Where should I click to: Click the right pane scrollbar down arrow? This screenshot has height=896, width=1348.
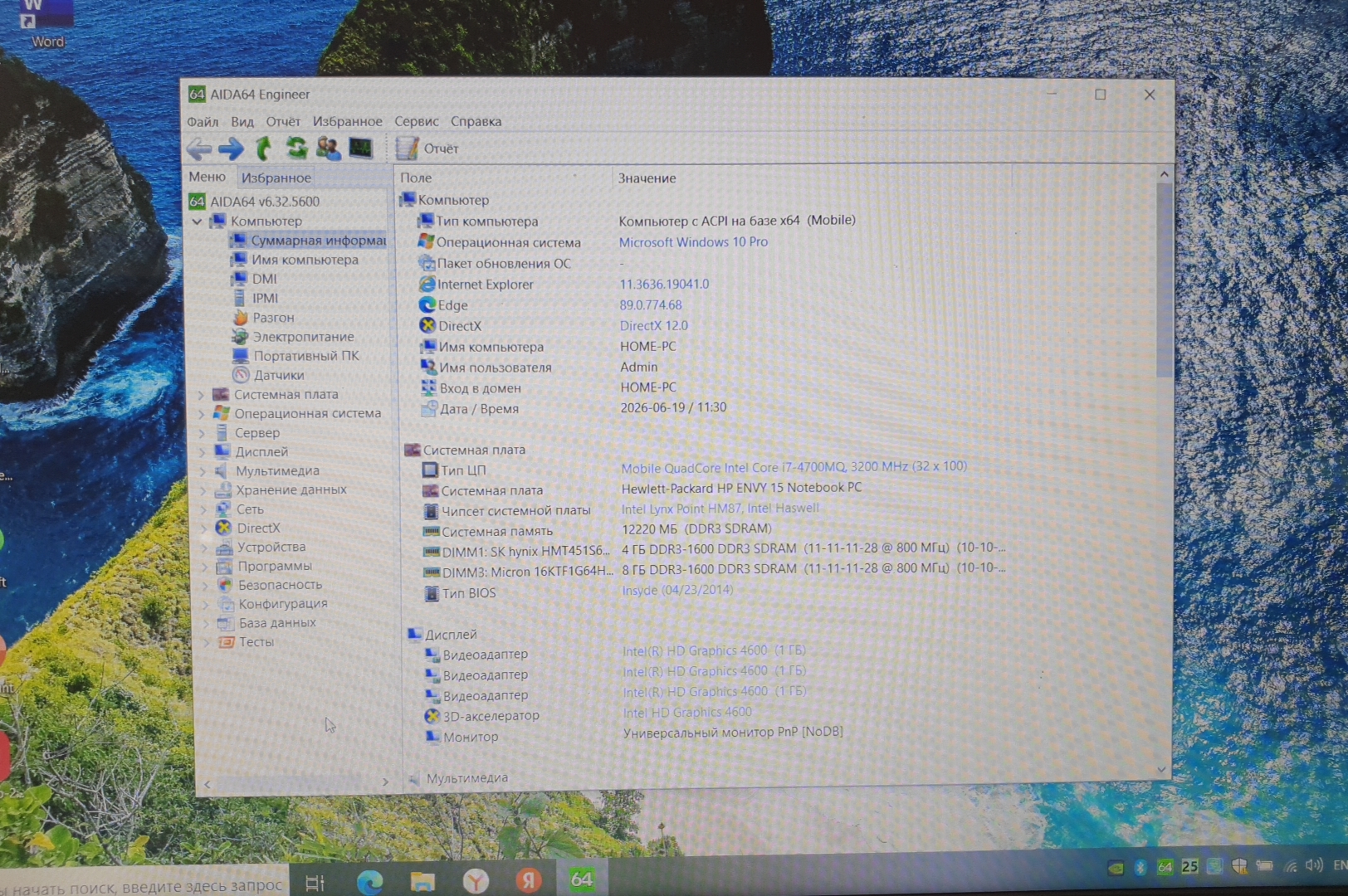pyautogui.click(x=1162, y=770)
